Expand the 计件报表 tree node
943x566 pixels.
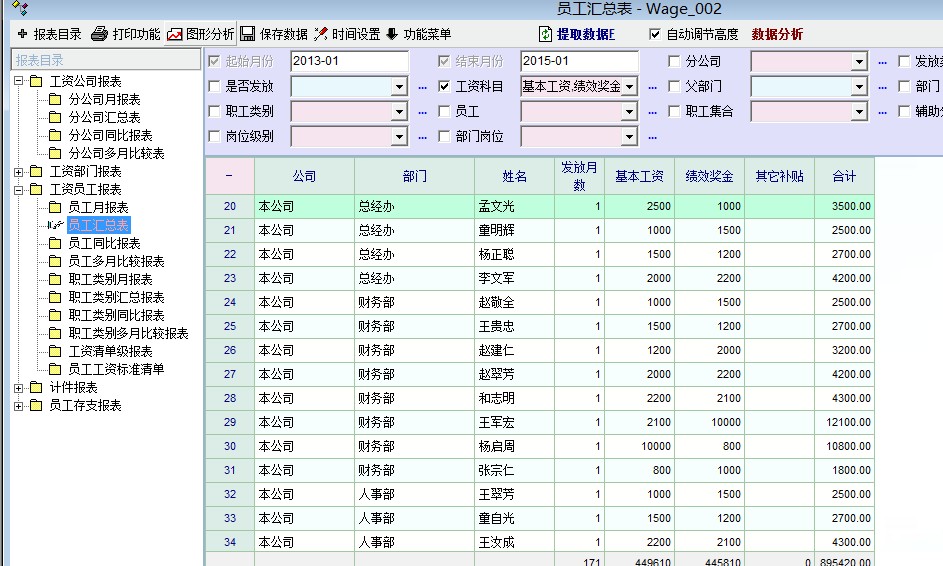(19, 387)
